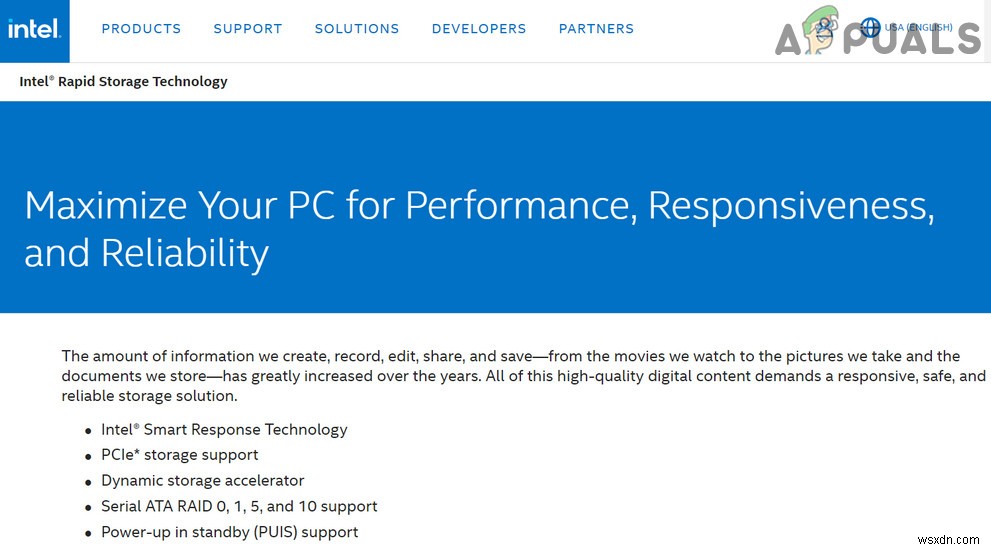
Task: Expand the DEVELOPERS navigation menu
Action: [479, 29]
